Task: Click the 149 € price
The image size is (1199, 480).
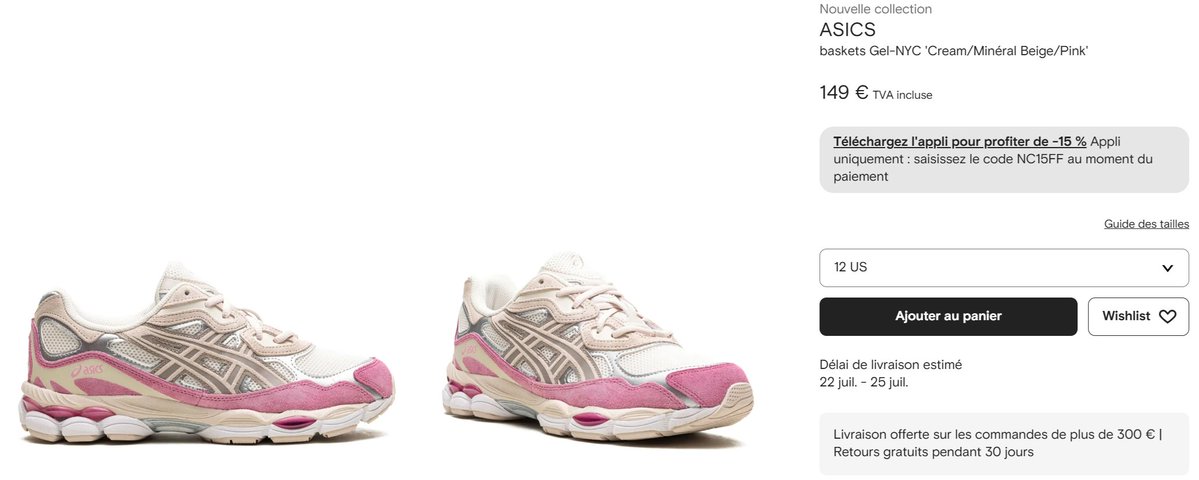Action: (844, 92)
